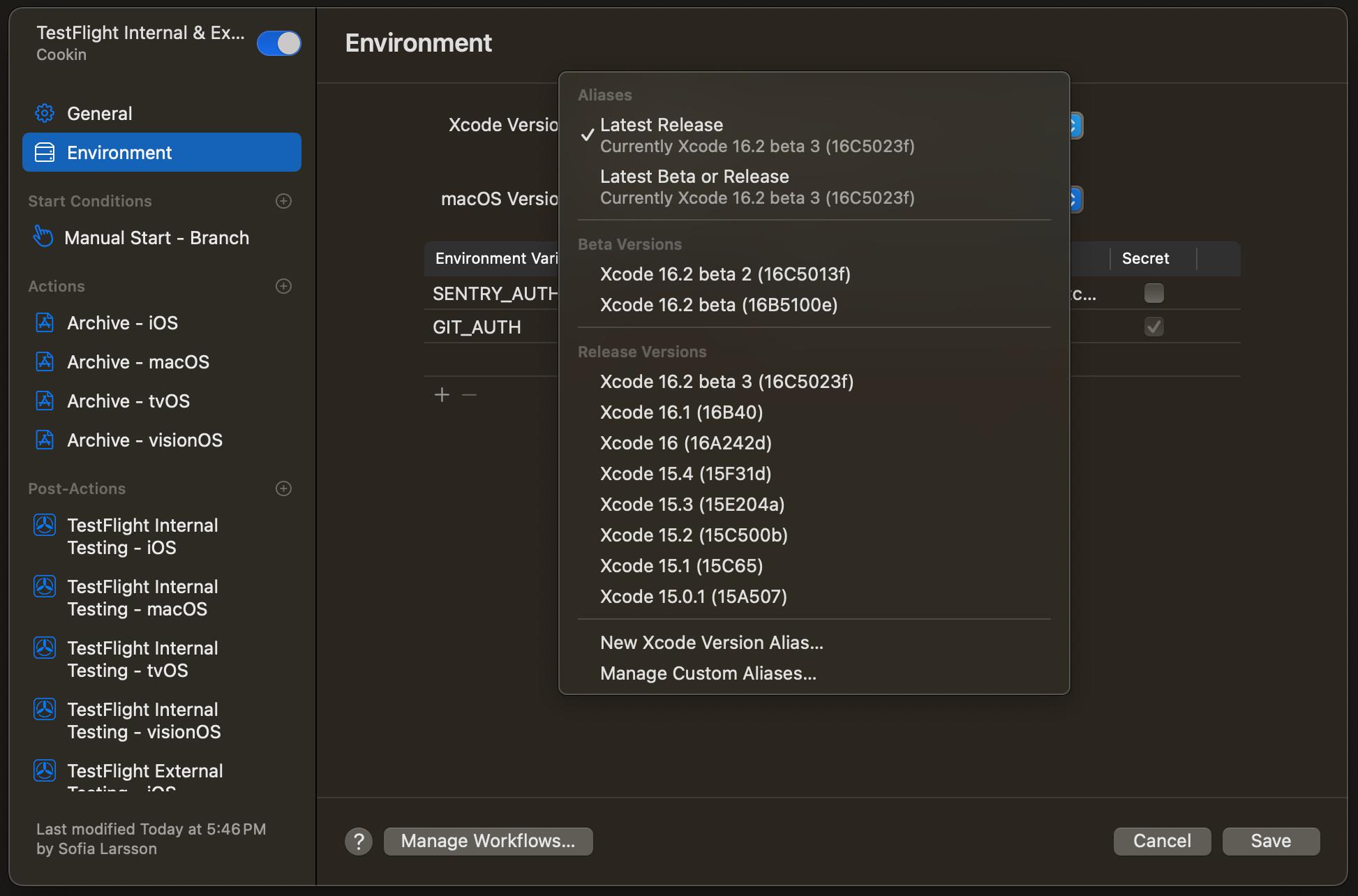Click the Archive - visionOS icon
This screenshot has height=896, width=1358.
(x=45, y=440)
